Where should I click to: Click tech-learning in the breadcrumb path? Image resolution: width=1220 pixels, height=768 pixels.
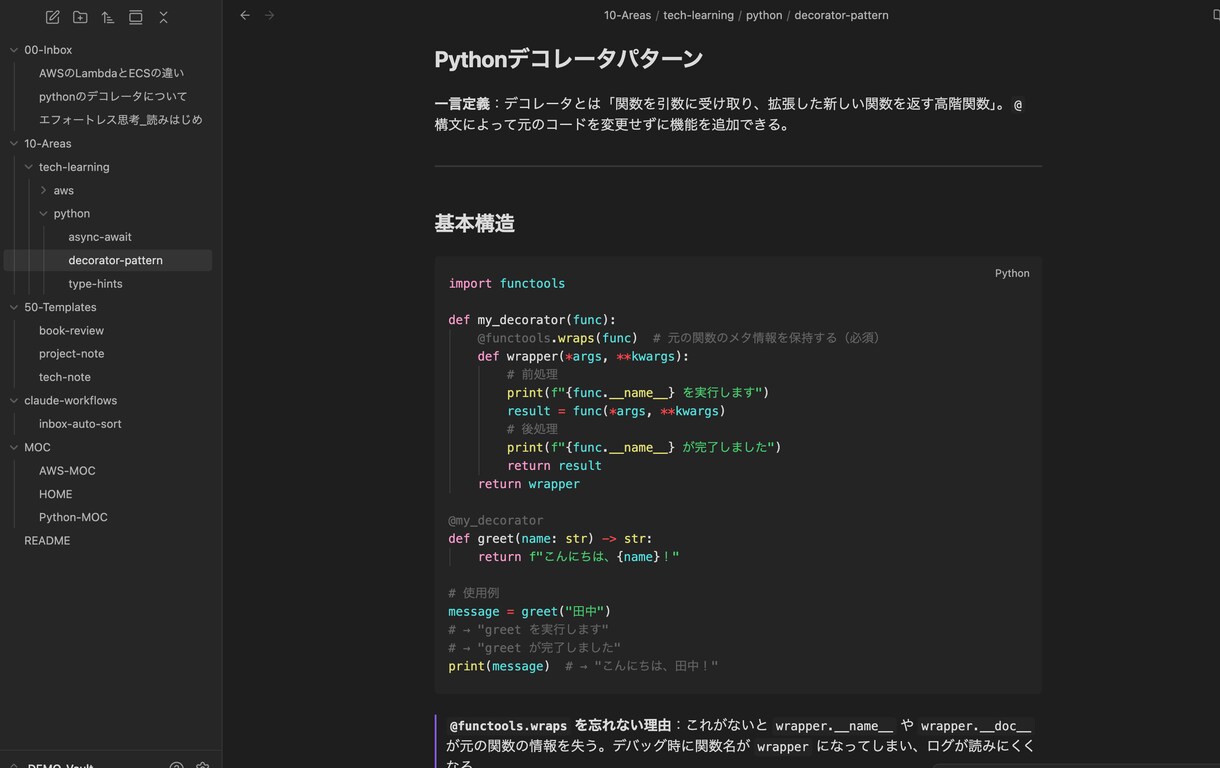coord(698,15)
